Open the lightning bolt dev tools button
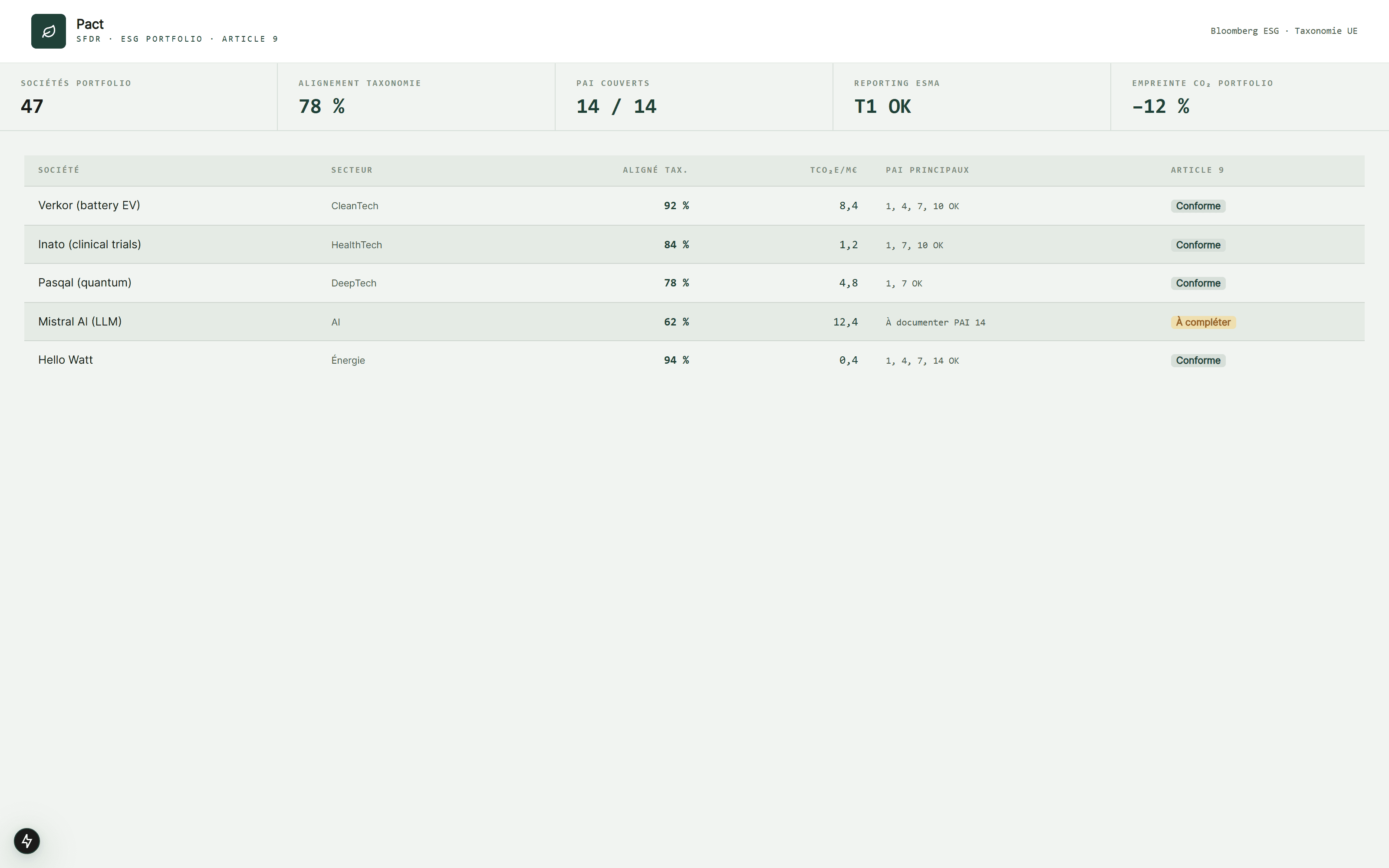Screen dimensions: 1389x868 (x=27, y=841)
